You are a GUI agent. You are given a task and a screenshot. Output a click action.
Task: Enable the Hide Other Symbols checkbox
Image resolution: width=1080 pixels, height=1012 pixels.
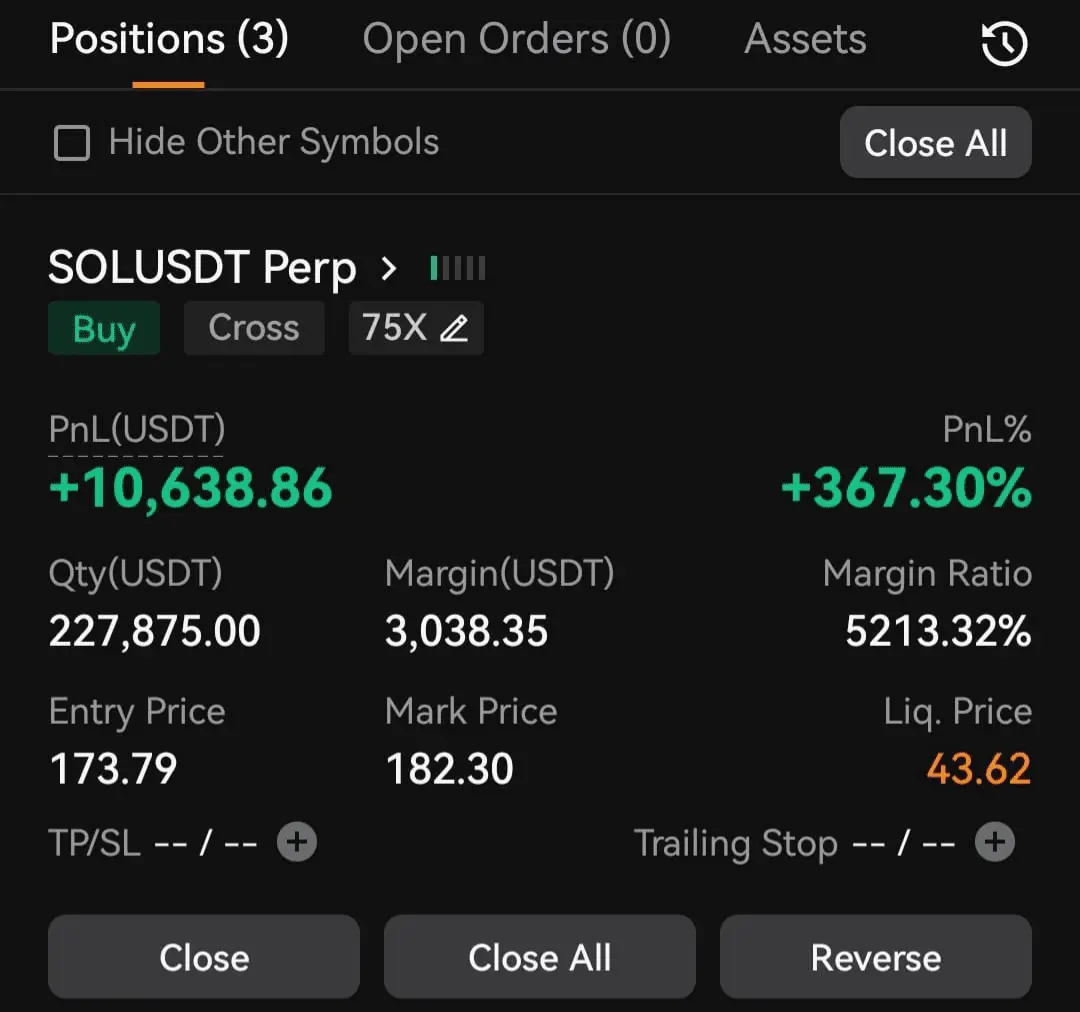pyautogui.click(x=72, y=143)
